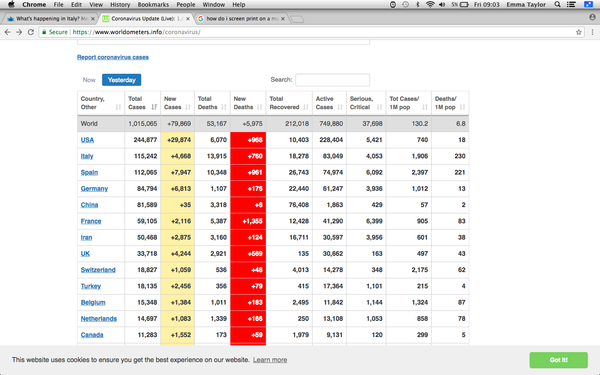Close the Coronavirus Update tab

[x=188, y=18]
